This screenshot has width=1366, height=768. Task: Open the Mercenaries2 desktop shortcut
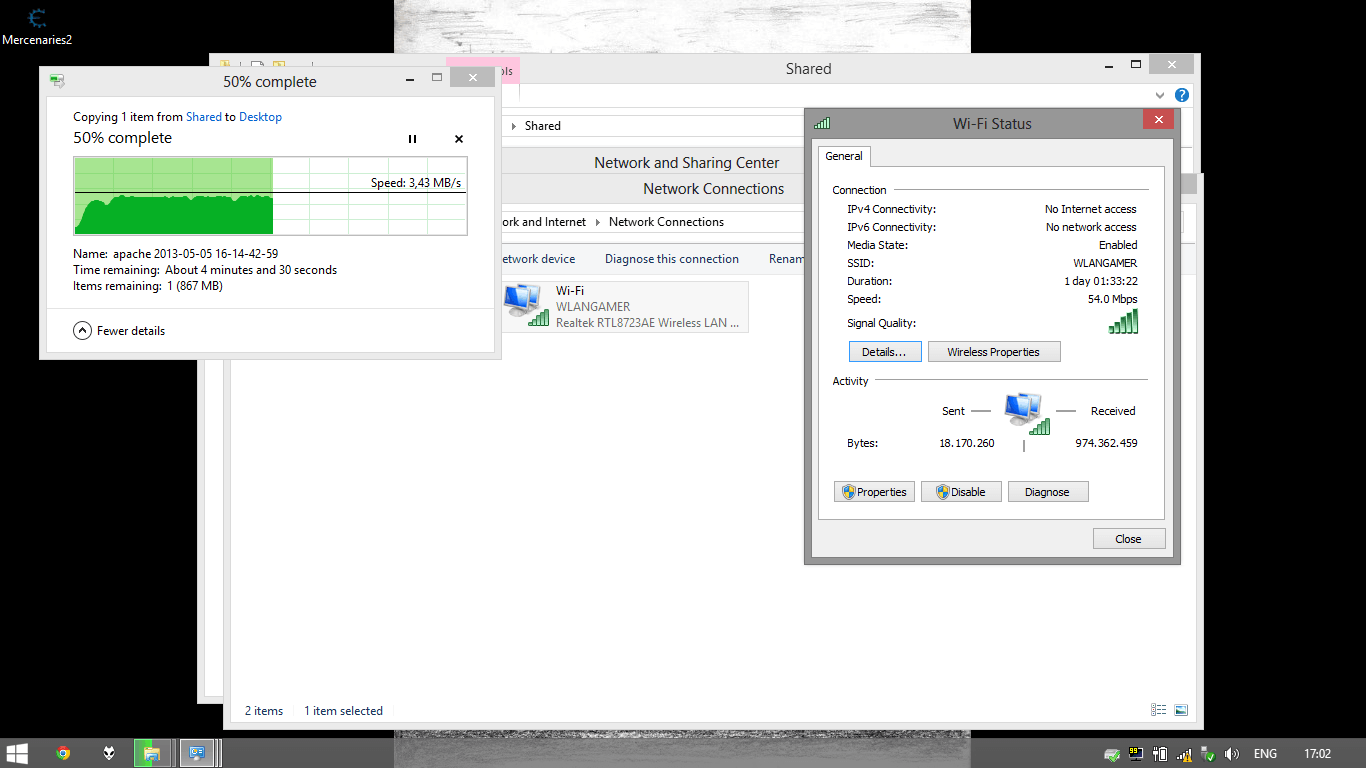pyautogui.click(x=37, y=26)
